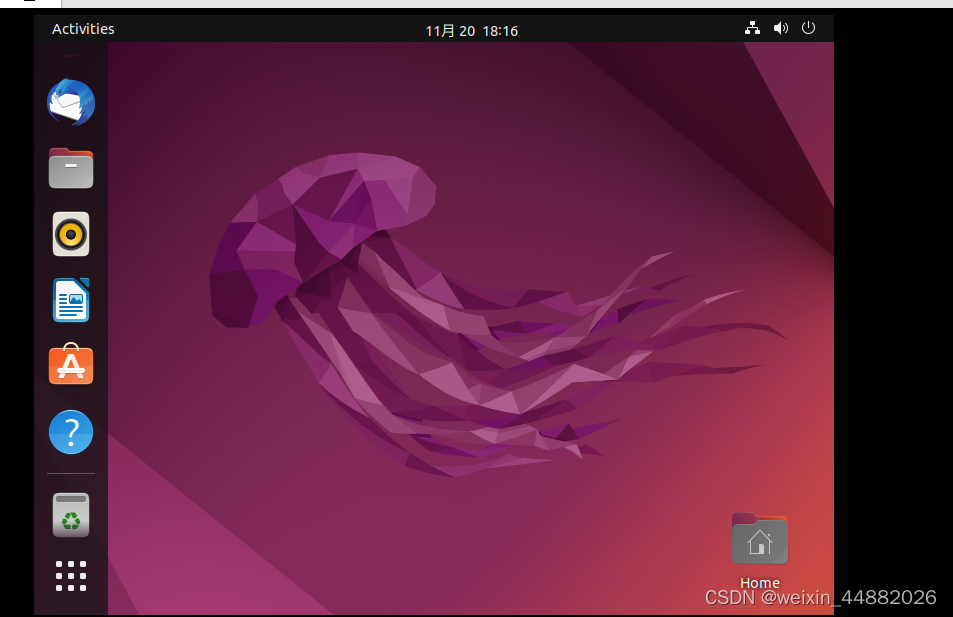Open the Help application
The image size is (953, 617).
click(70, 432)
